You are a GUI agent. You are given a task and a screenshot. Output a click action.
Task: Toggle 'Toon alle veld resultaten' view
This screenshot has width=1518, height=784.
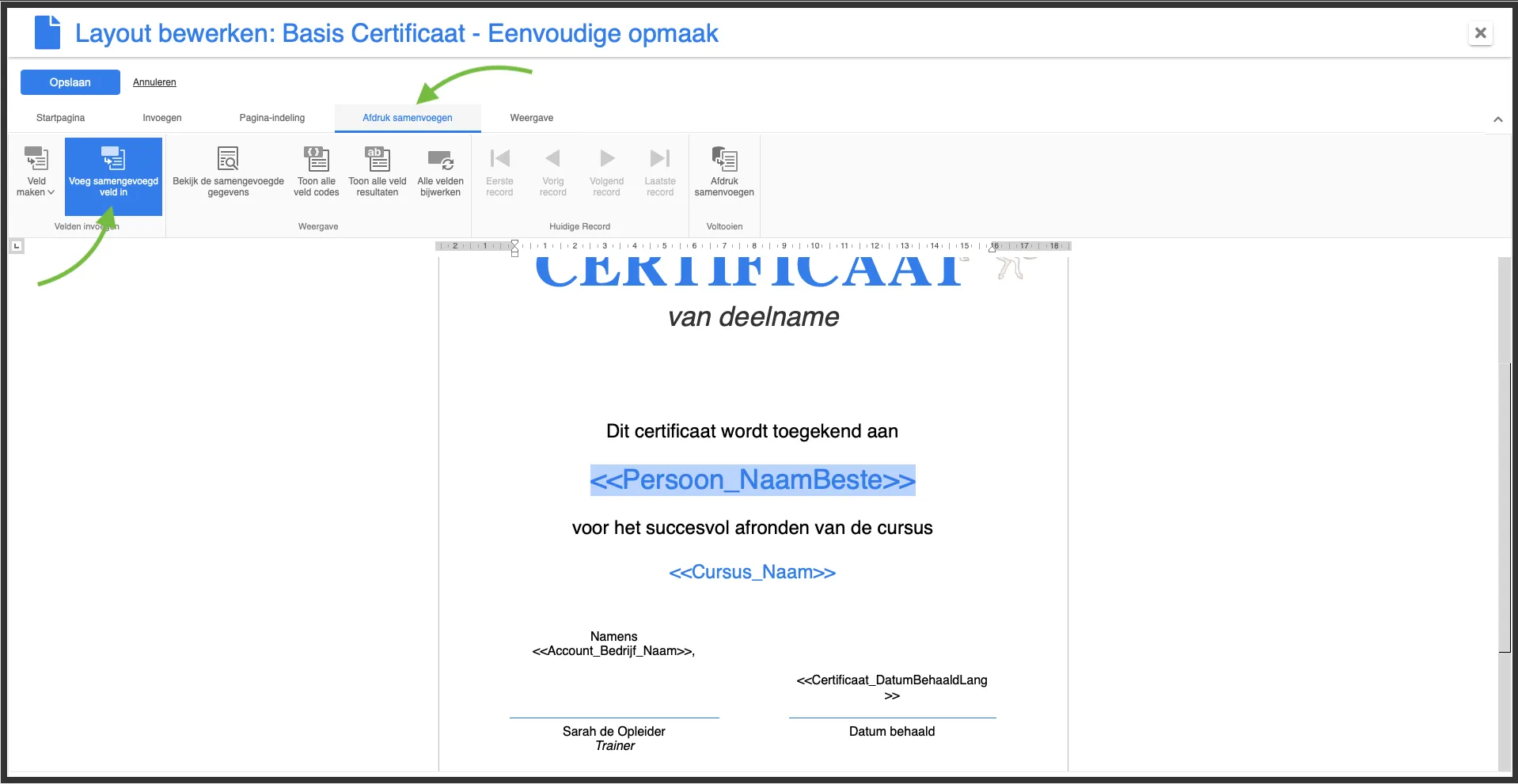377,170
